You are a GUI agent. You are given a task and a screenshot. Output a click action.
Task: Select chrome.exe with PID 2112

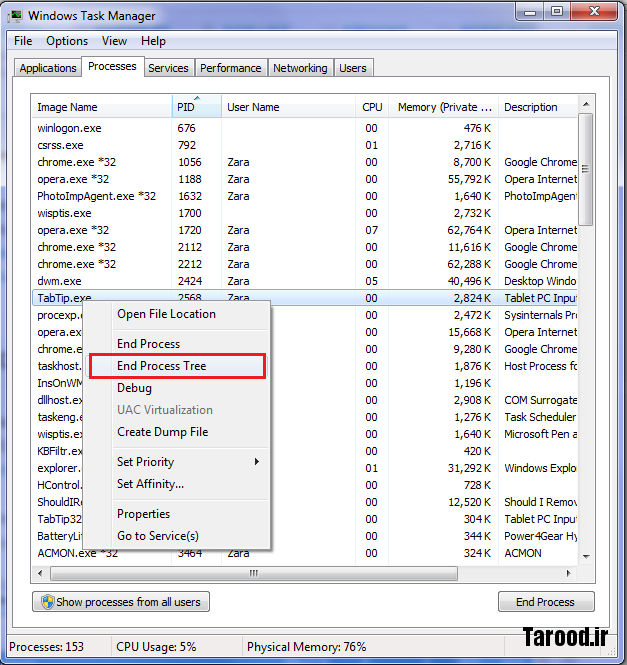305,247
